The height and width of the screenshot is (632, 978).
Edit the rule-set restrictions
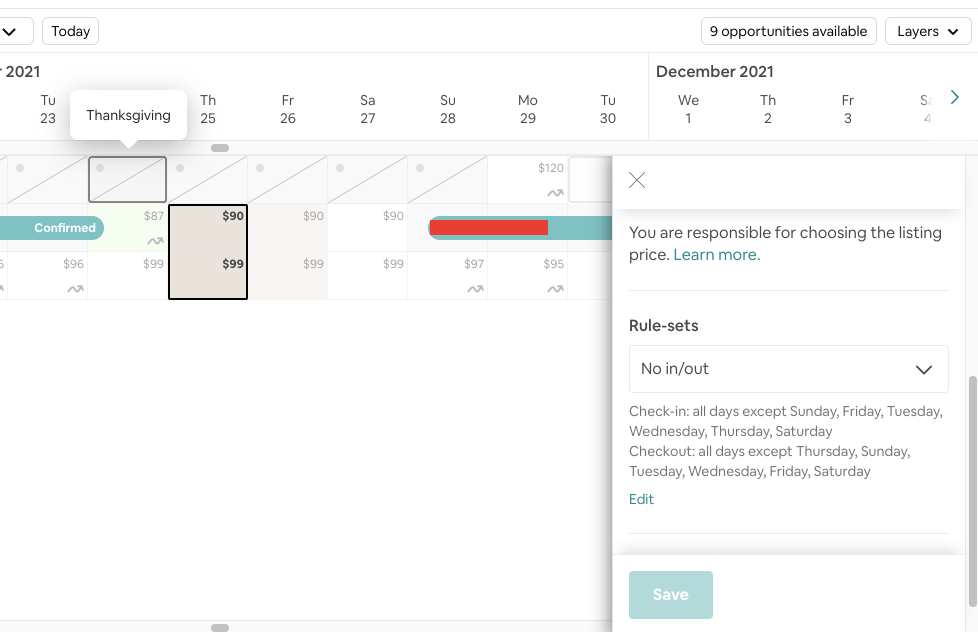(641, 499)
